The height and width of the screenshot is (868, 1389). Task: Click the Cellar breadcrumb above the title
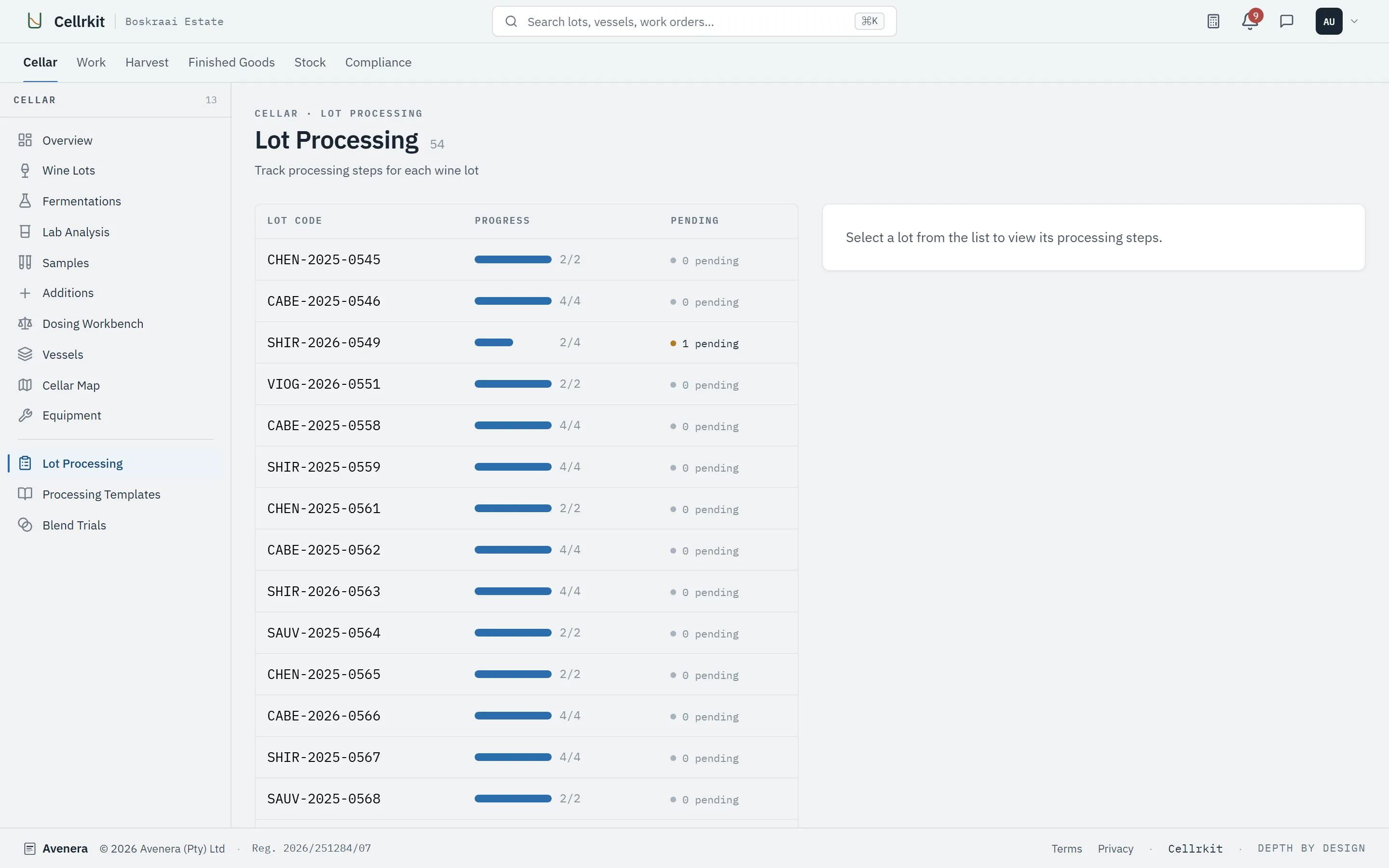point(276,113)
